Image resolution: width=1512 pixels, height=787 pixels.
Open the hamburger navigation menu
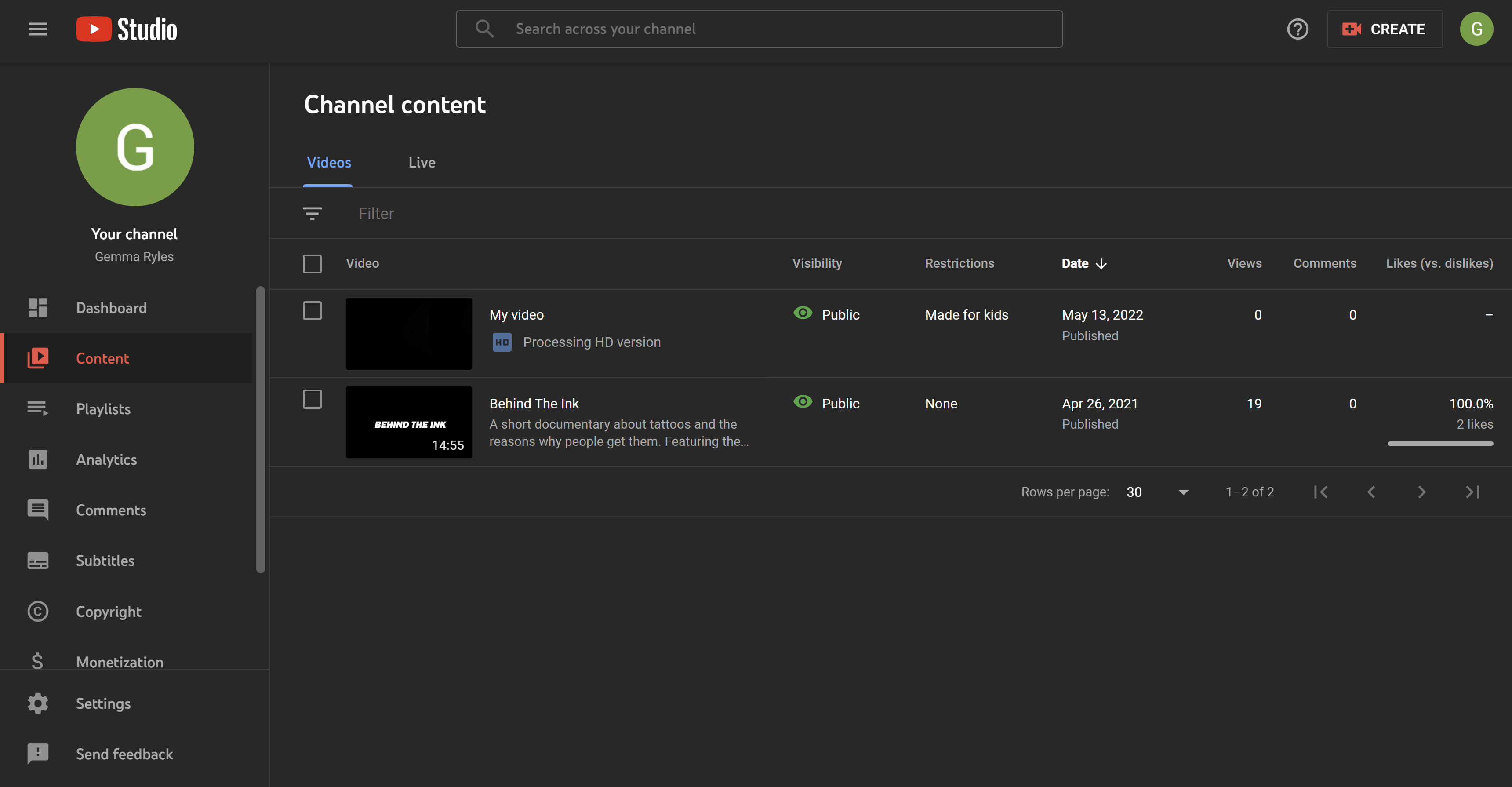click(x=38, y=29)
